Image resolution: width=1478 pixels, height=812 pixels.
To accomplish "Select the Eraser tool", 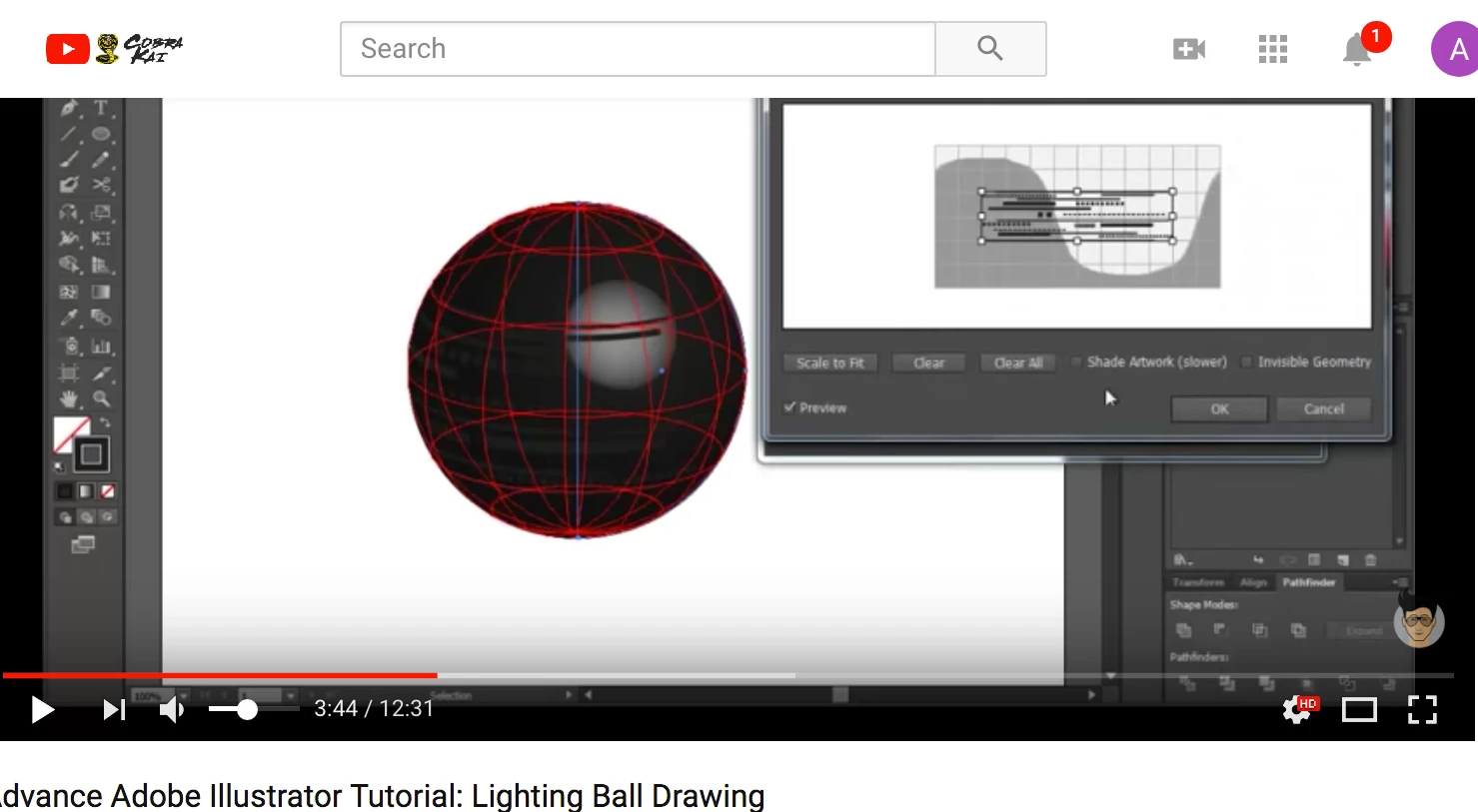I will pos(69,185).
